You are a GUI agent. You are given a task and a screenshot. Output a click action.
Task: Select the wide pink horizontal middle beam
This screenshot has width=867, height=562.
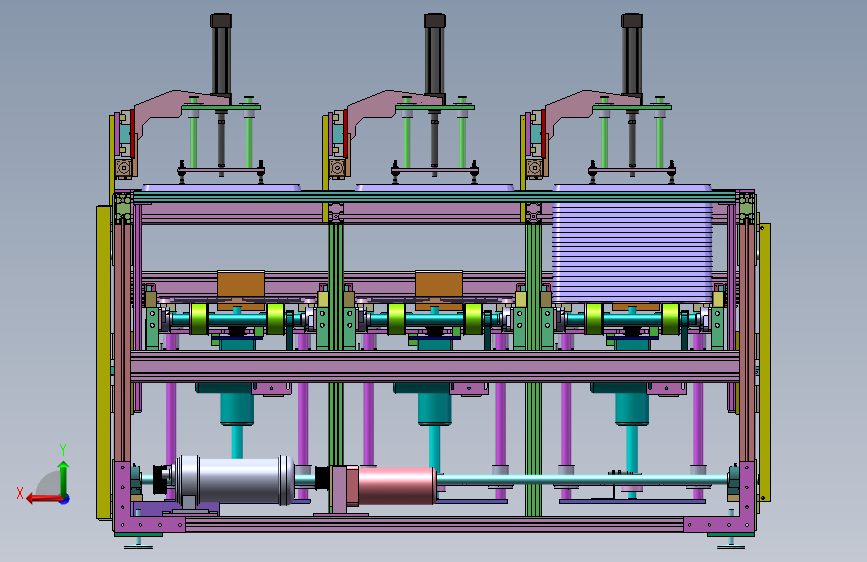coord(435,367)
